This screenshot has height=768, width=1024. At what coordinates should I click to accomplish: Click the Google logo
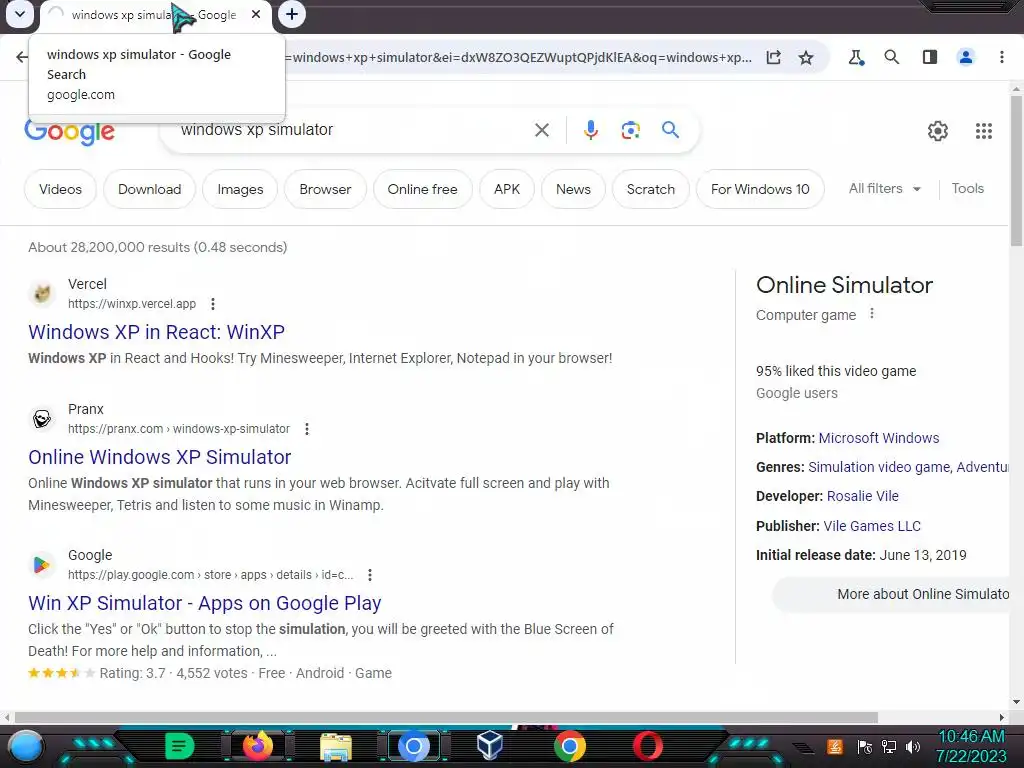70,133
